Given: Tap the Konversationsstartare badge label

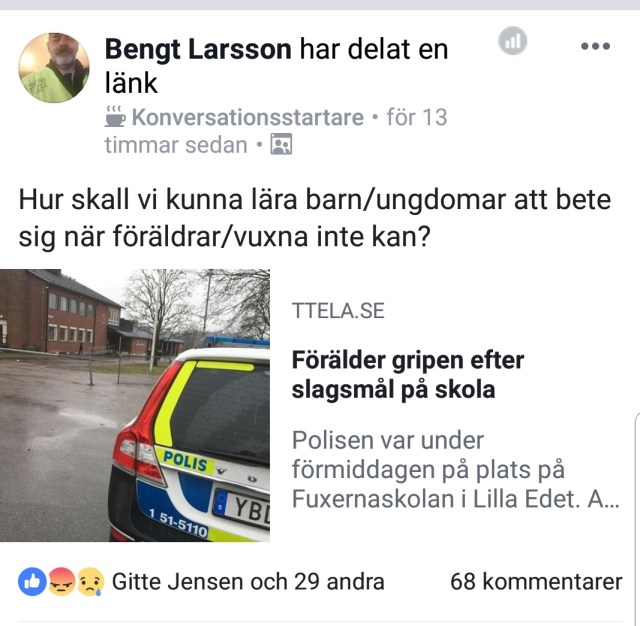Looking at the screenshot, I should click(x=247, y=117).
